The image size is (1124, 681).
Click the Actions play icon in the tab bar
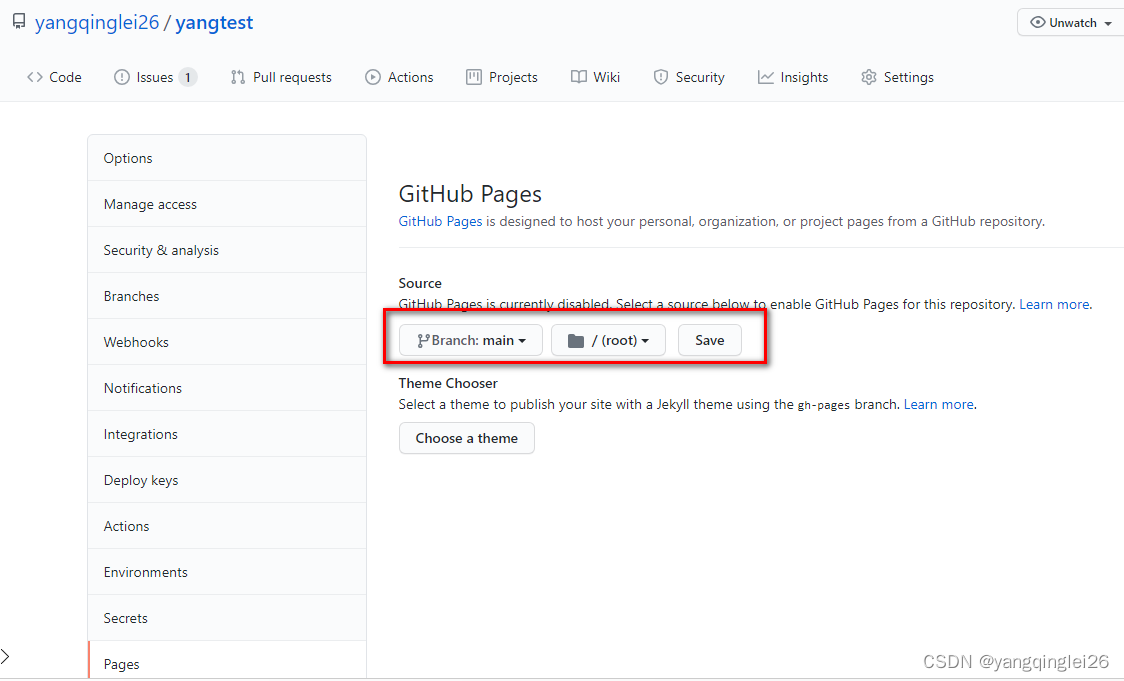point(373,77)
